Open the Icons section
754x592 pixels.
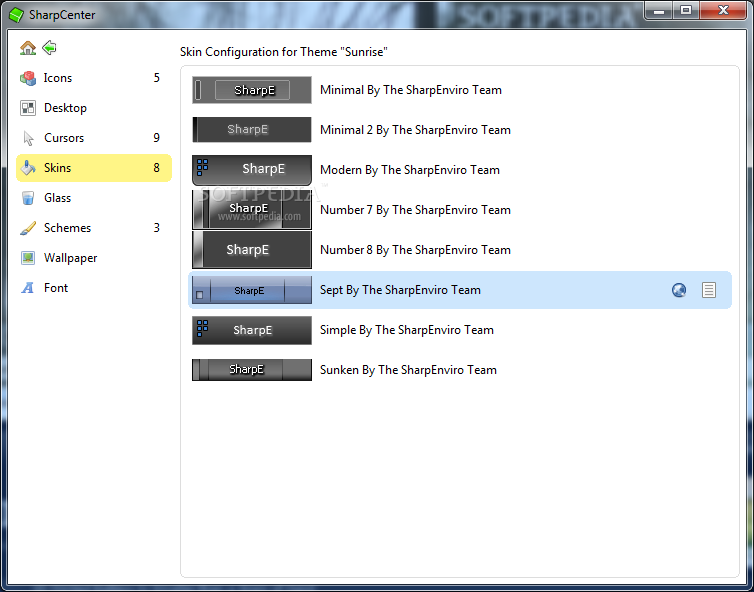pyautogui.click(x=94, y=78)
